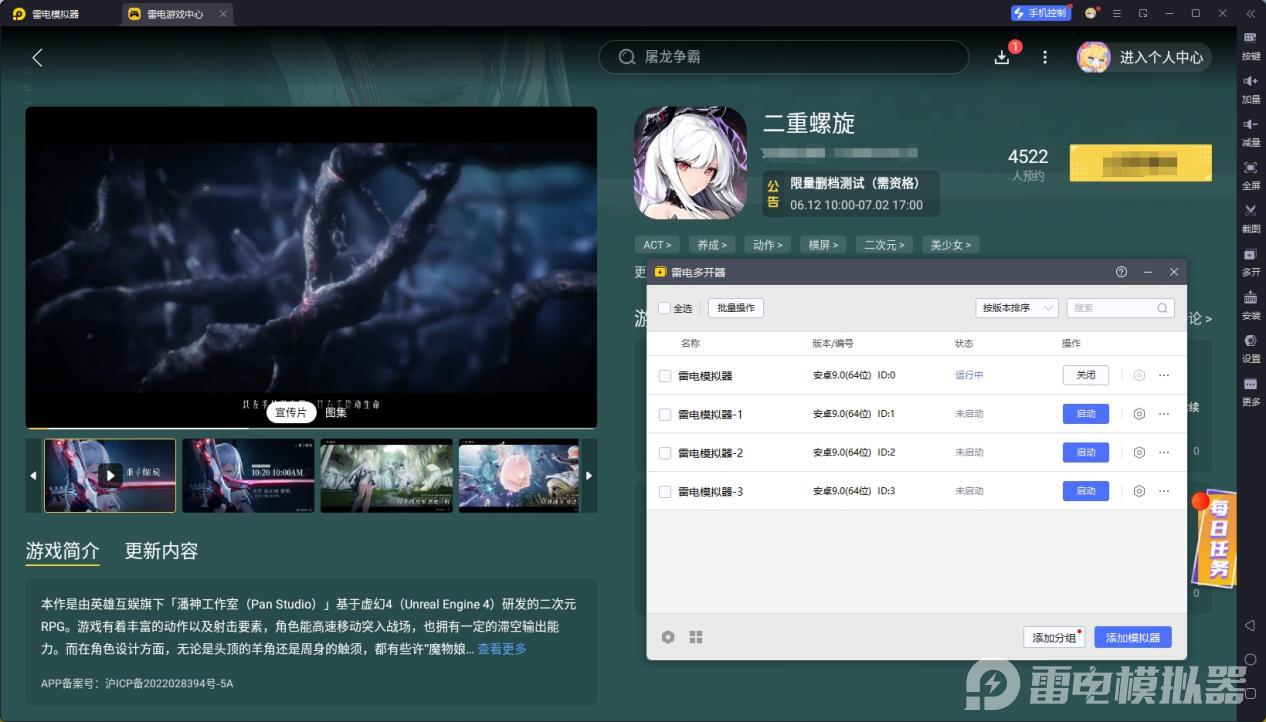Click the 手机控制 phone control button

(x=1039, y=13)
